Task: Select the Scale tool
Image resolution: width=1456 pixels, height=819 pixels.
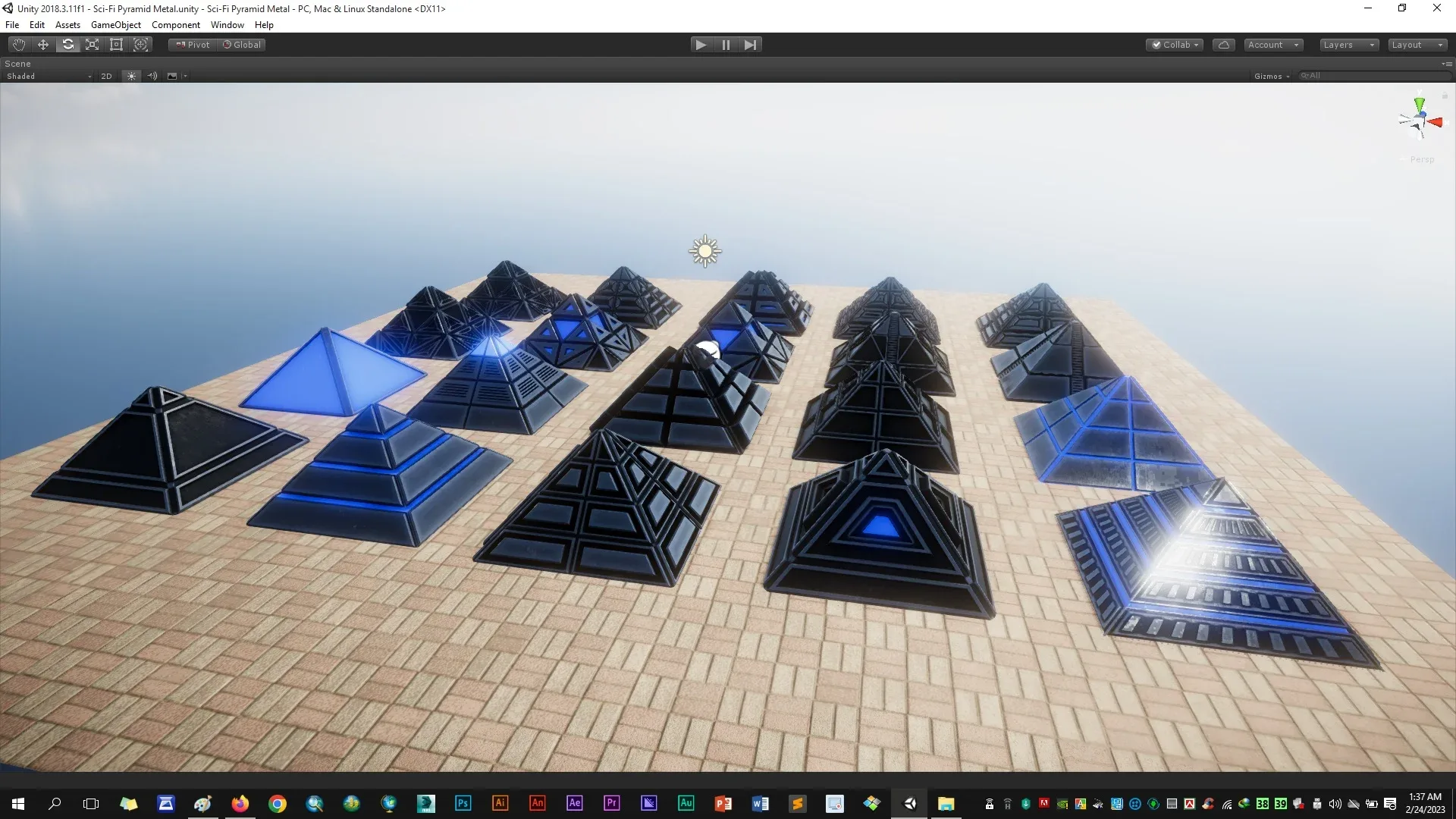Action: [x=92, y=45]
